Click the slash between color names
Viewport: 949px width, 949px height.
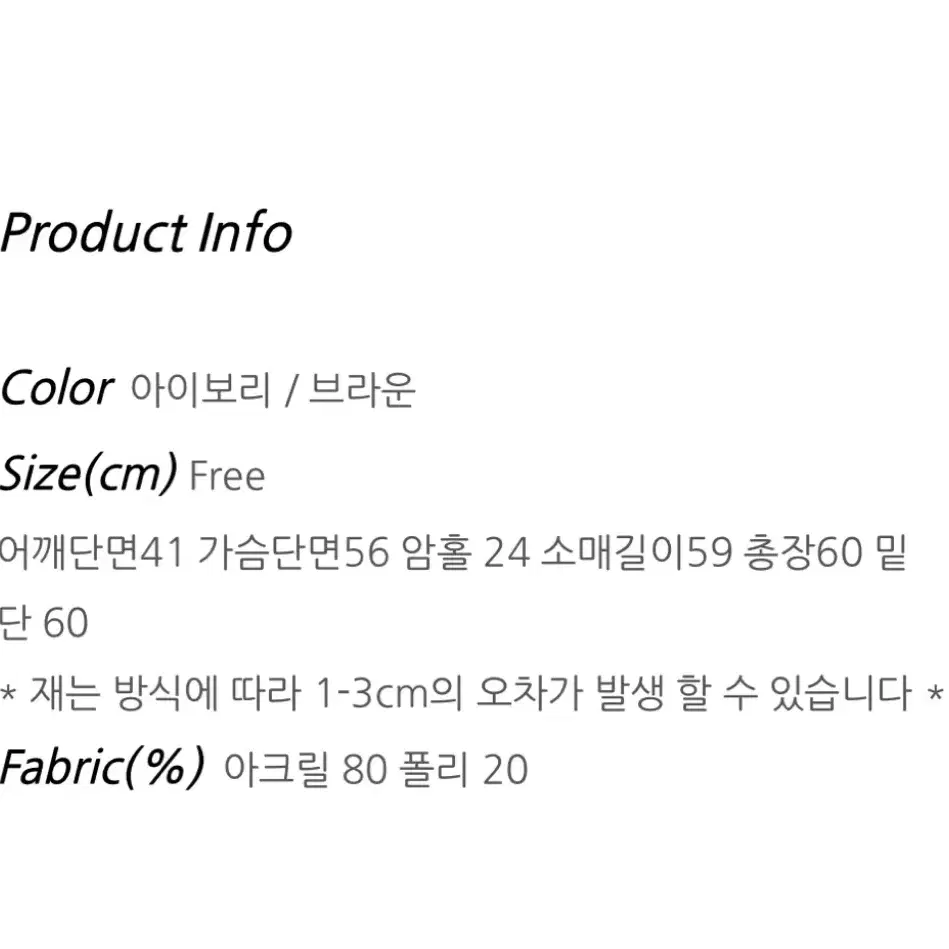pyautogui.click(x=291, y=390)
